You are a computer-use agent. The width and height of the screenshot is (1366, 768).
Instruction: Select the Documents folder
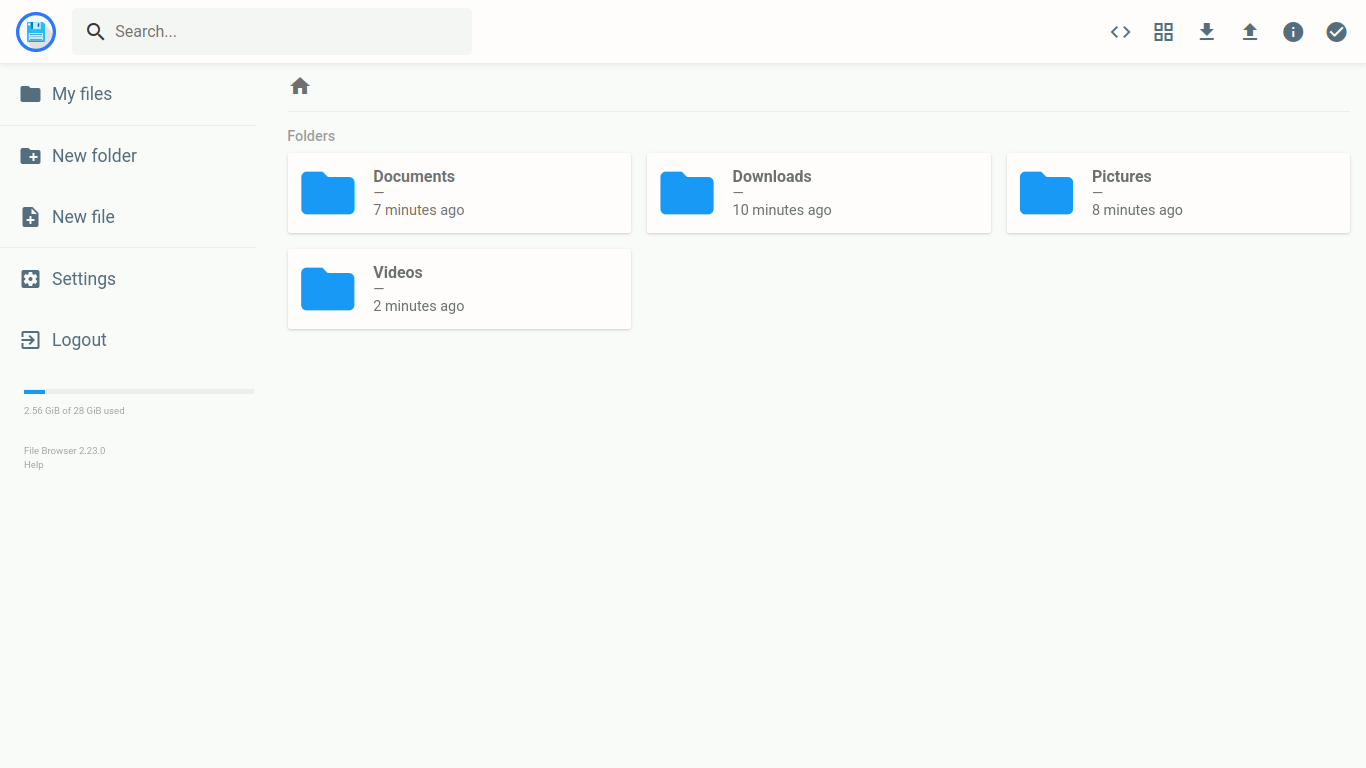(459, 193)
